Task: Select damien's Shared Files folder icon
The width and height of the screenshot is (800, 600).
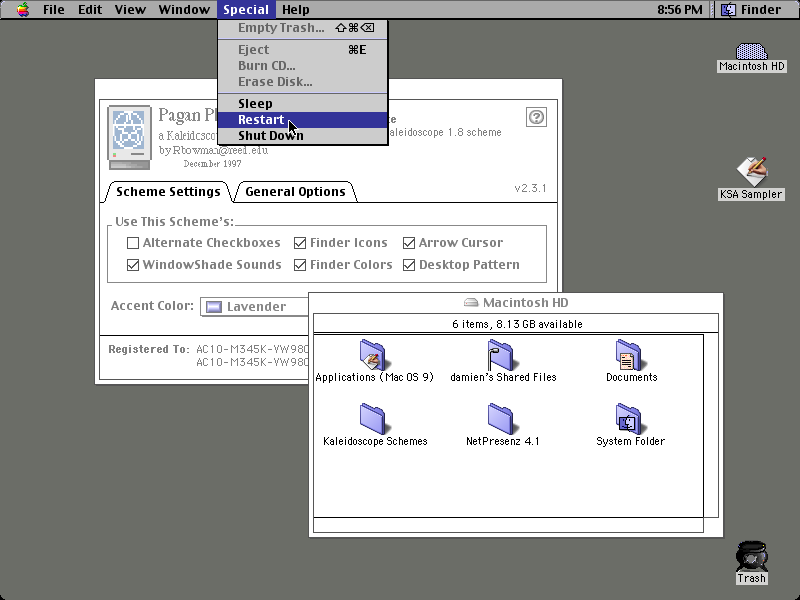Action: (502, 355)
